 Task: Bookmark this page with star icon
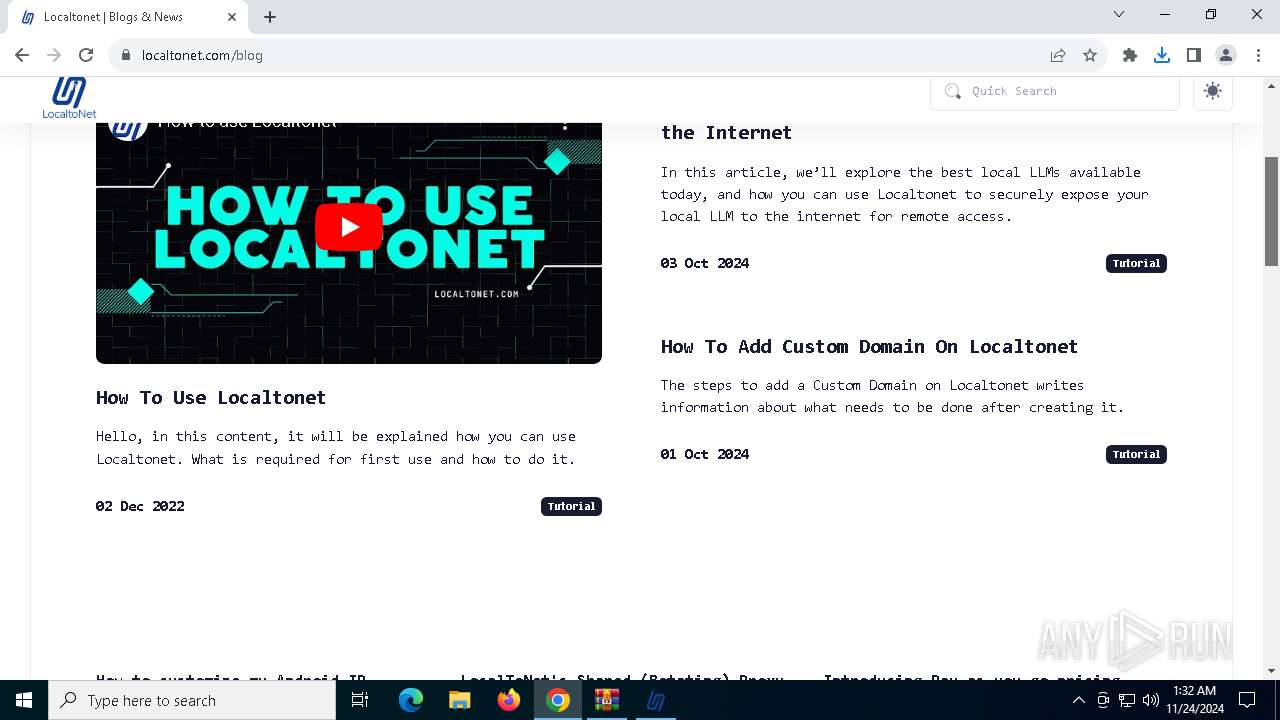1090,55
